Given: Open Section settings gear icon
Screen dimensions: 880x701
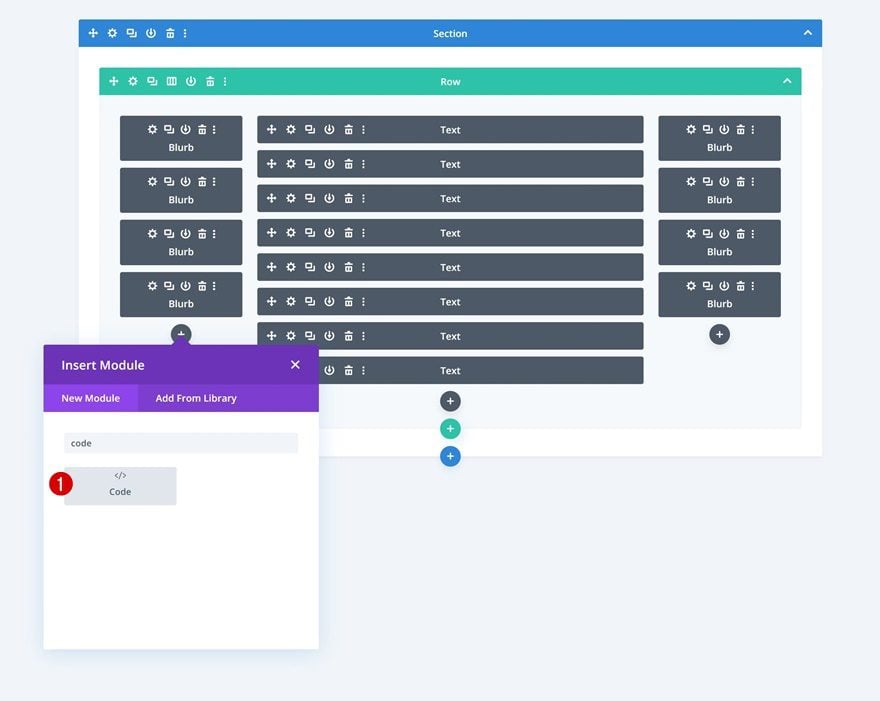Looking at the screenshot, I should click(x=112, y=33).
